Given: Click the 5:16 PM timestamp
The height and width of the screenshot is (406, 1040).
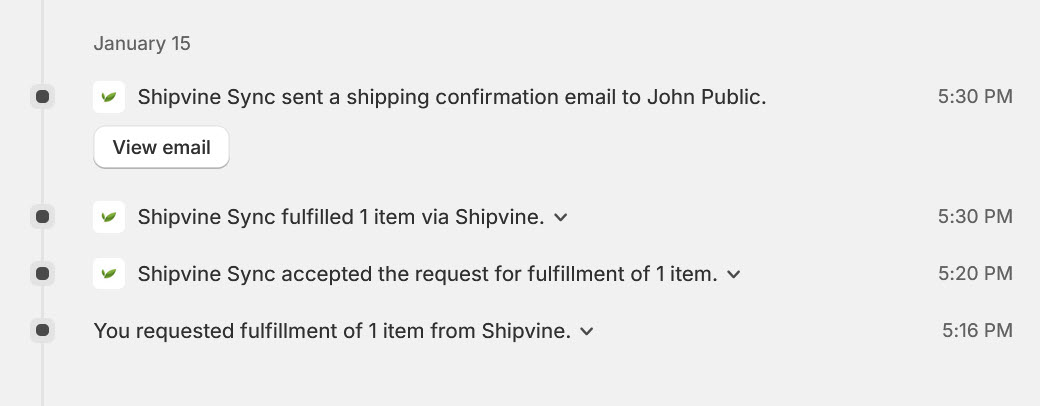Looking at the screenshot, I should point(977,330).
